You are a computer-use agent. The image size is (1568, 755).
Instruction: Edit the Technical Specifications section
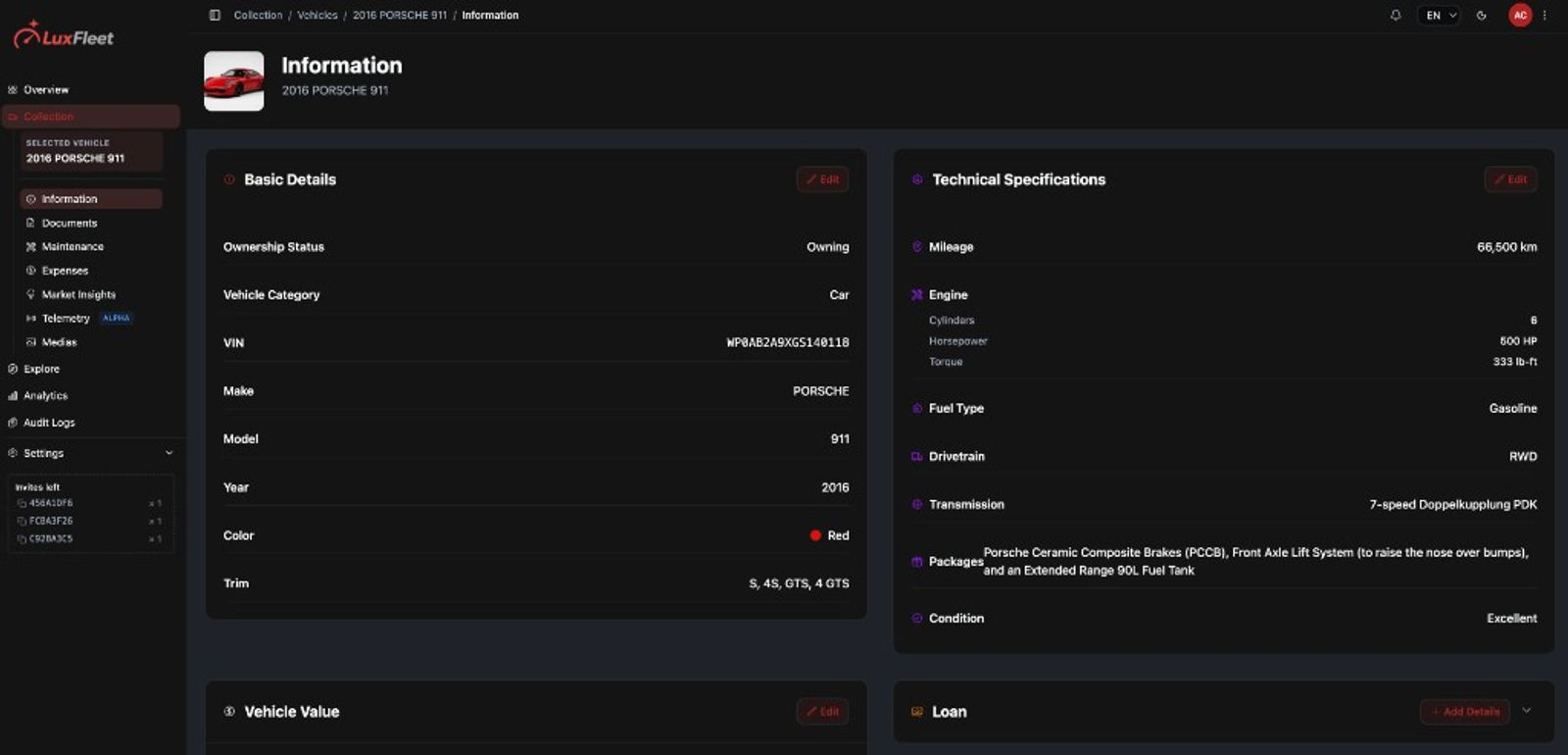[x=1510, y=179]
